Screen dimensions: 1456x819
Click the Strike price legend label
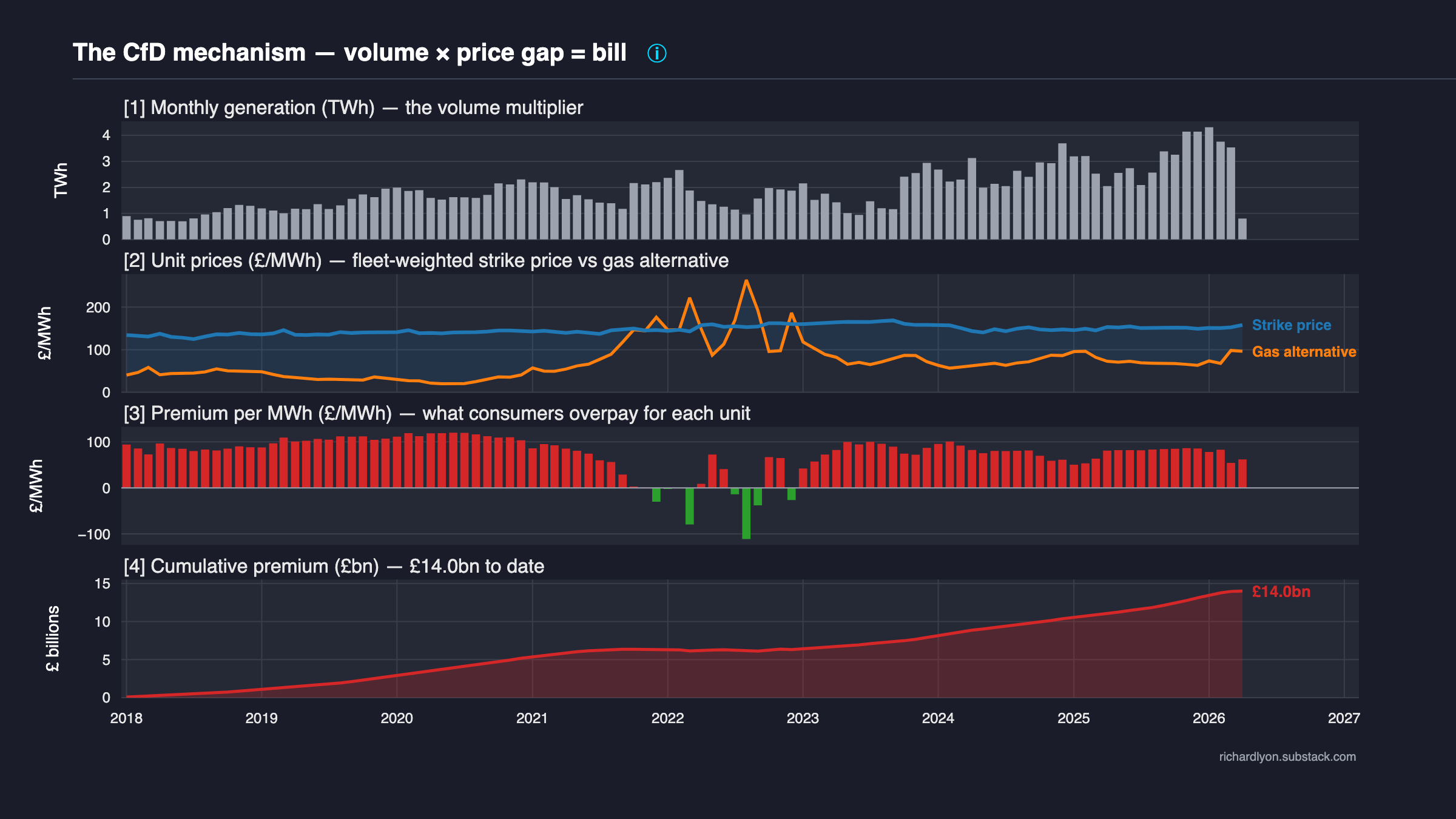(1291, 325)
